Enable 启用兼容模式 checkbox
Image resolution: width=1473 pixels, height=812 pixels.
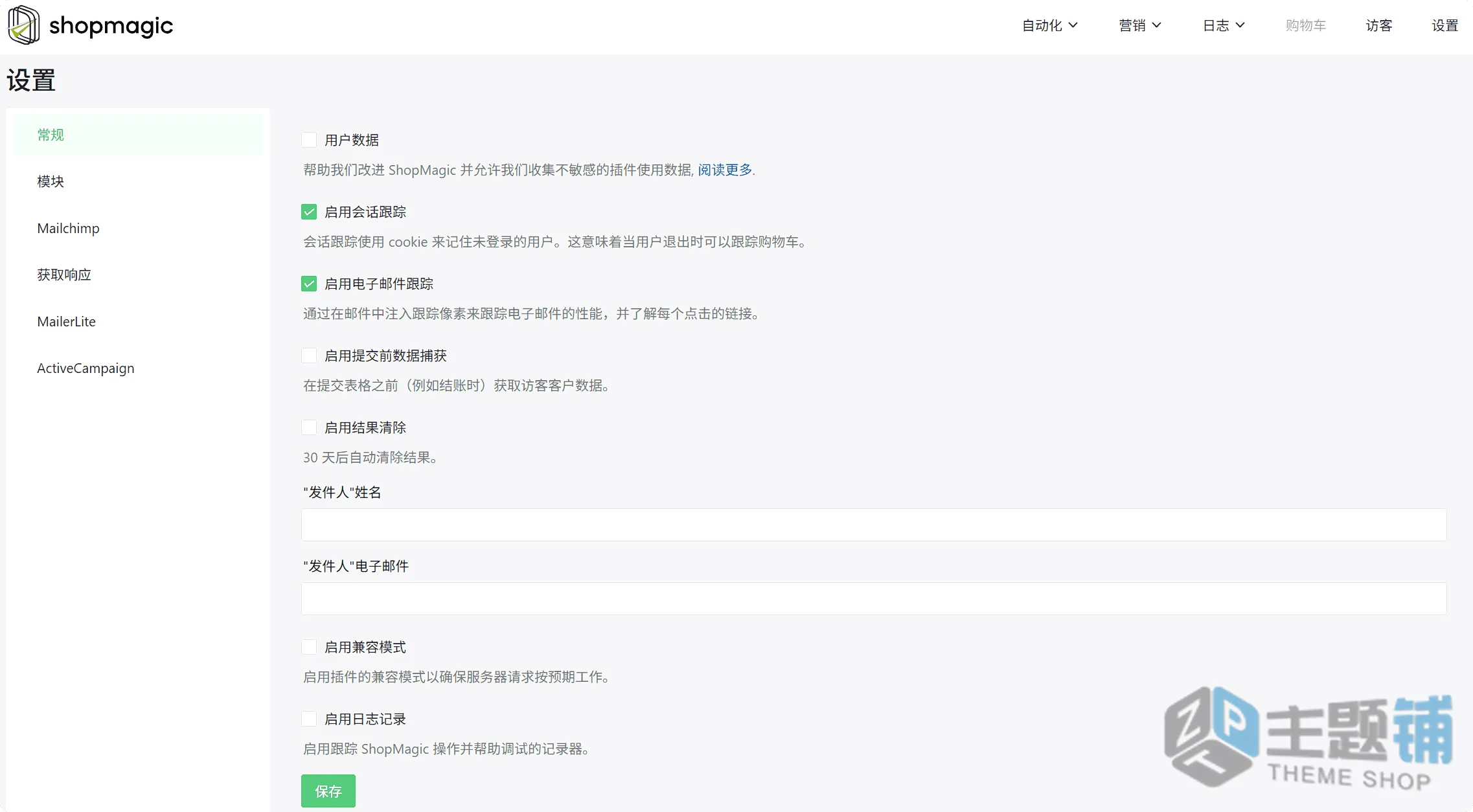[x=309, y=647]
